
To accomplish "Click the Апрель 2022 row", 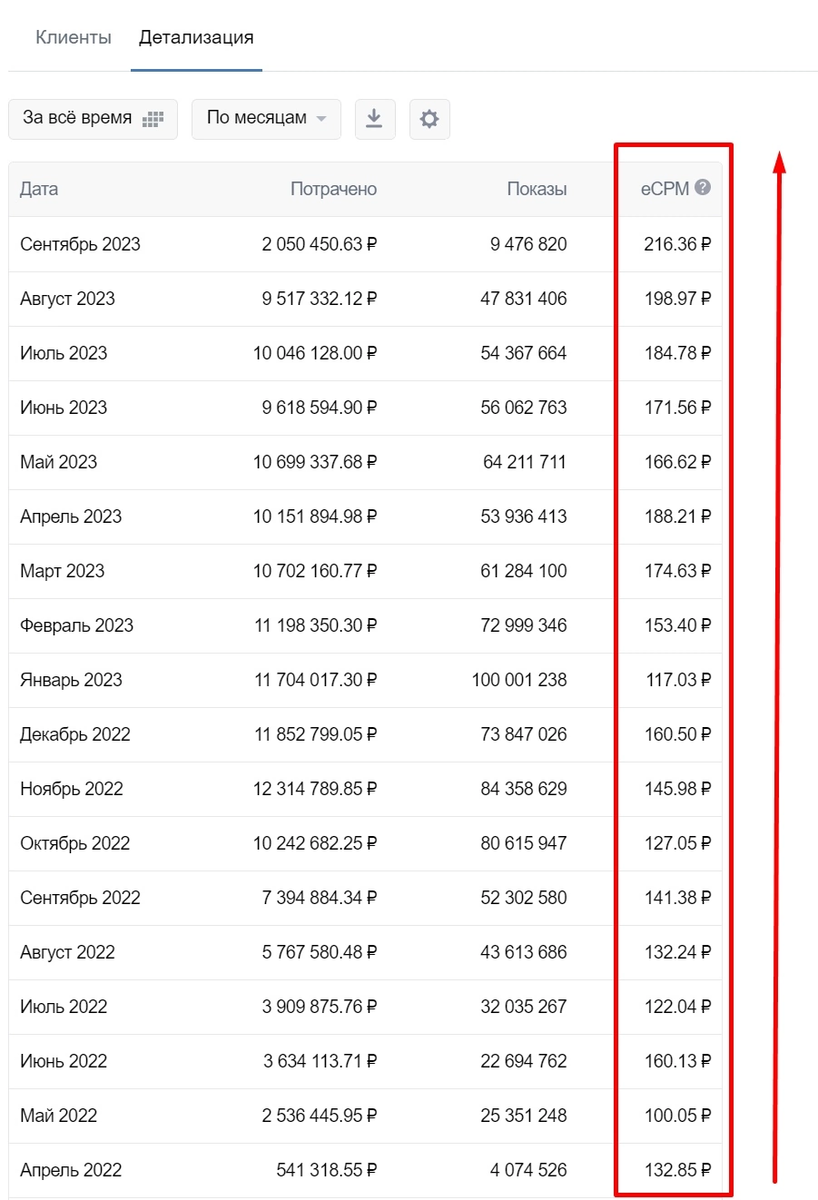I will tap(365, 1170).
